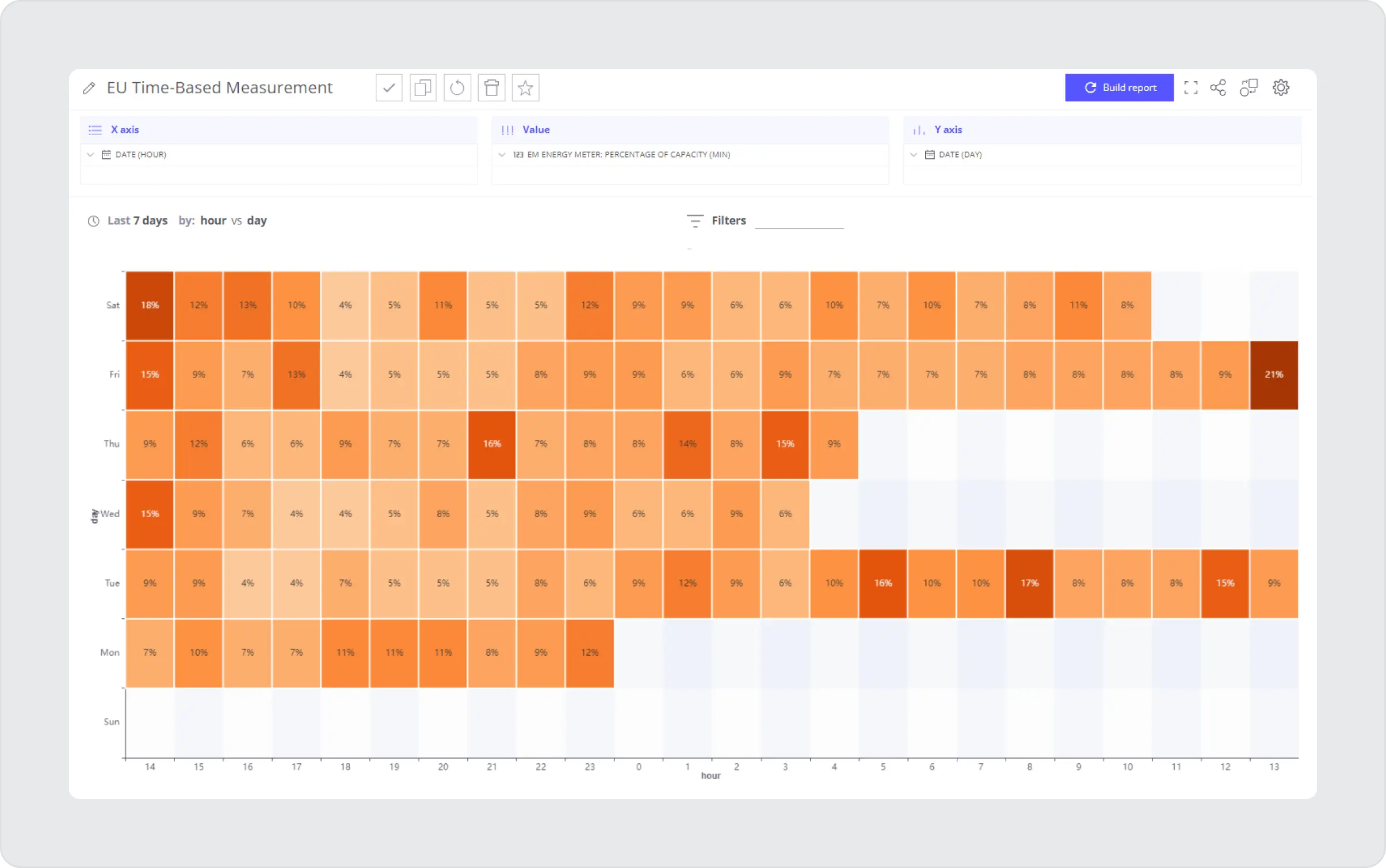Reset the chart with the refresh icon
This screenshot has width=1386, height=868.
(x=457, y=87)
